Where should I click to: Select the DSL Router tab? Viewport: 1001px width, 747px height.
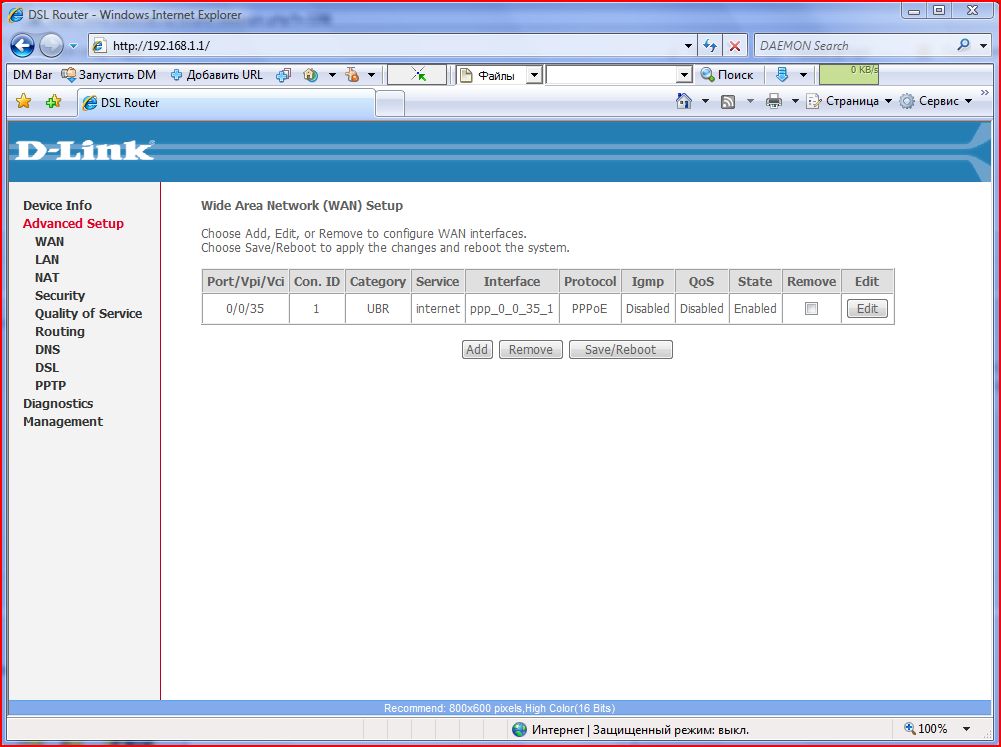pos(226,103)
